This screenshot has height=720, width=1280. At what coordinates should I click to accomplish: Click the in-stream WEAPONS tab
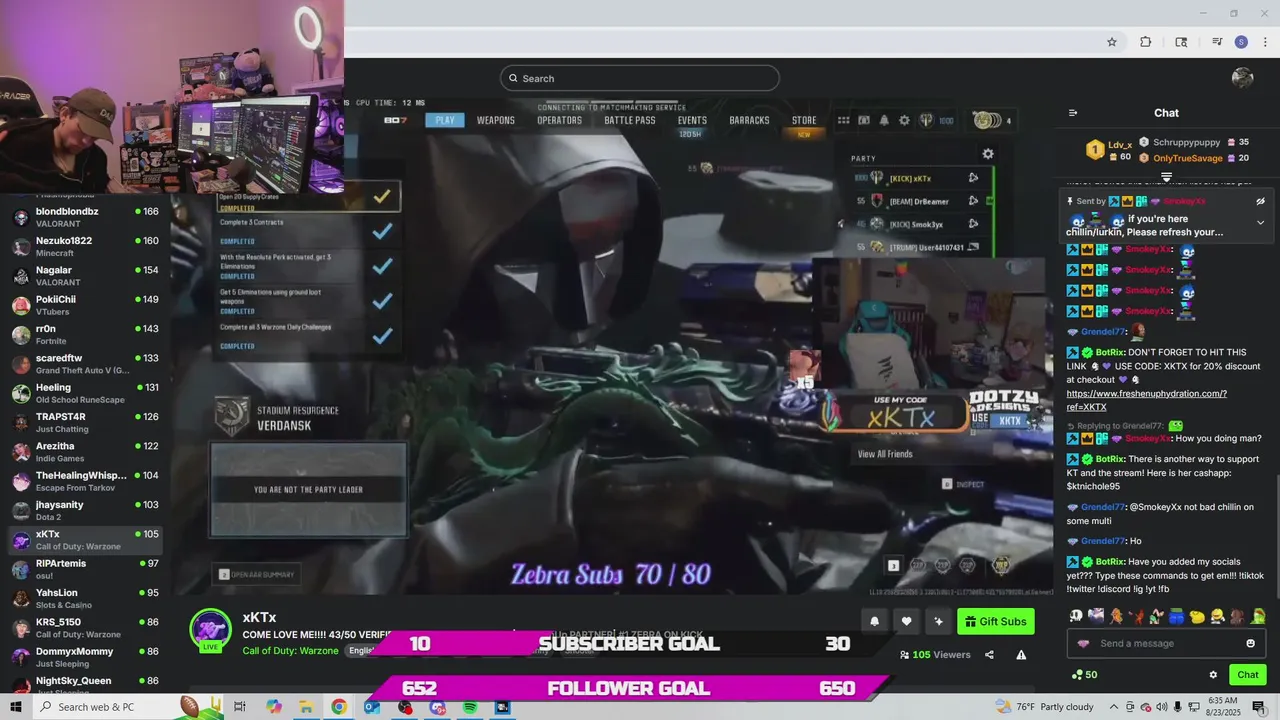pos(495,120)
